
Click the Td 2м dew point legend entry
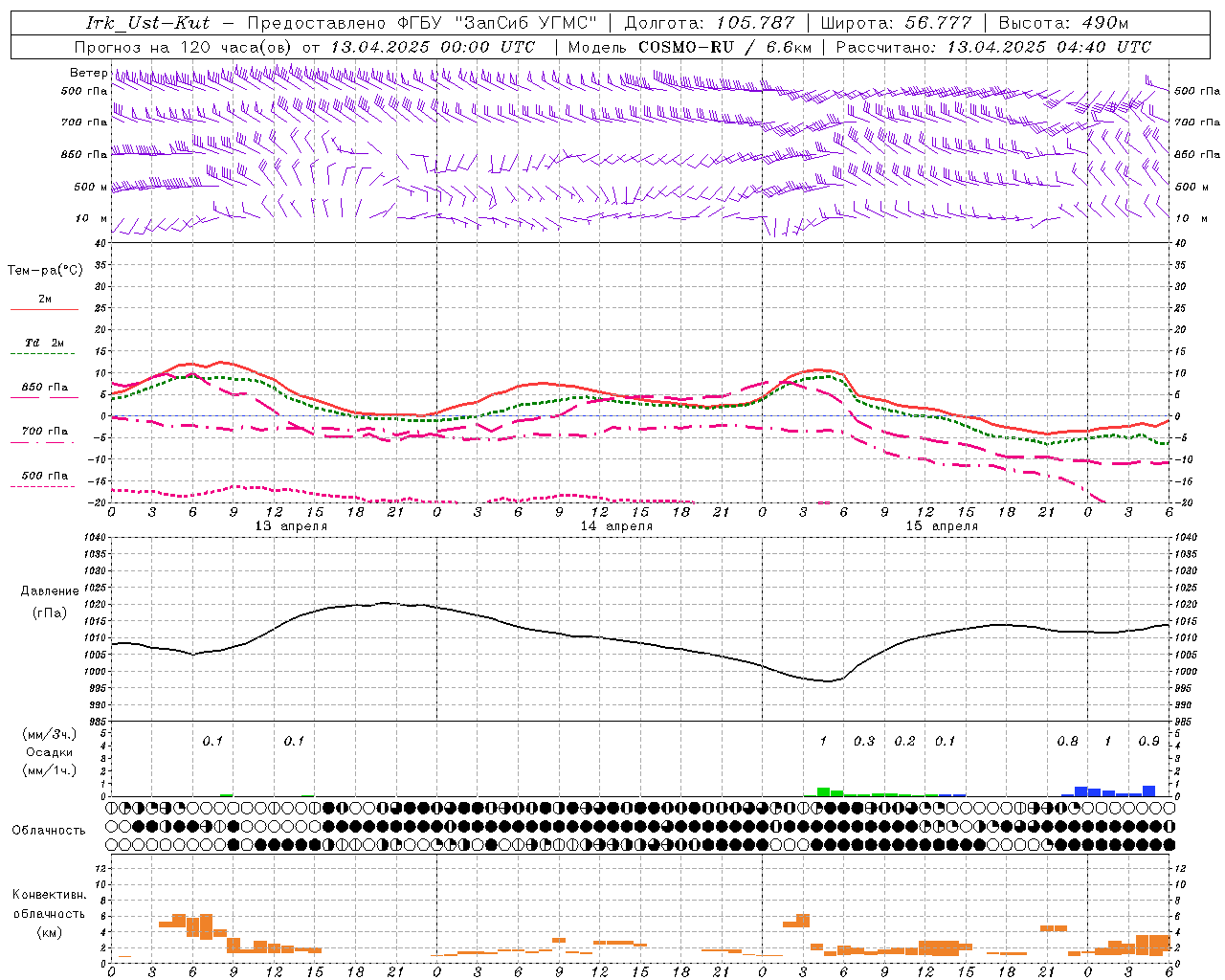(x=45, y=343)
